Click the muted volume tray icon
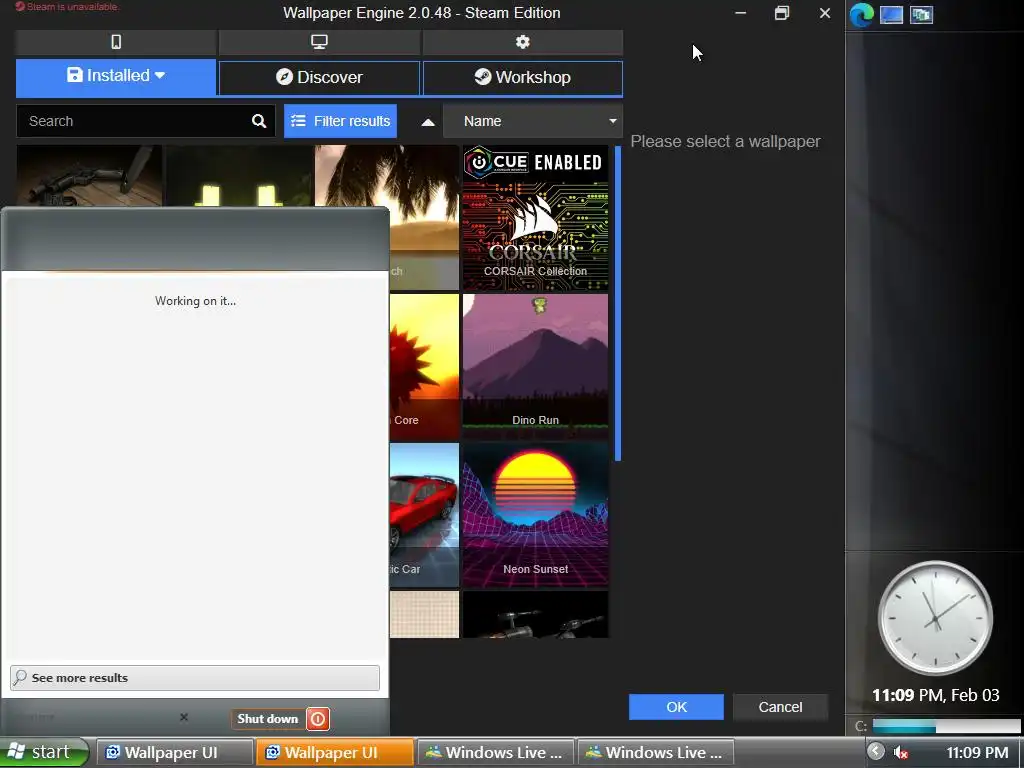The image size is (1024, 768). click(x=901, y=753)
